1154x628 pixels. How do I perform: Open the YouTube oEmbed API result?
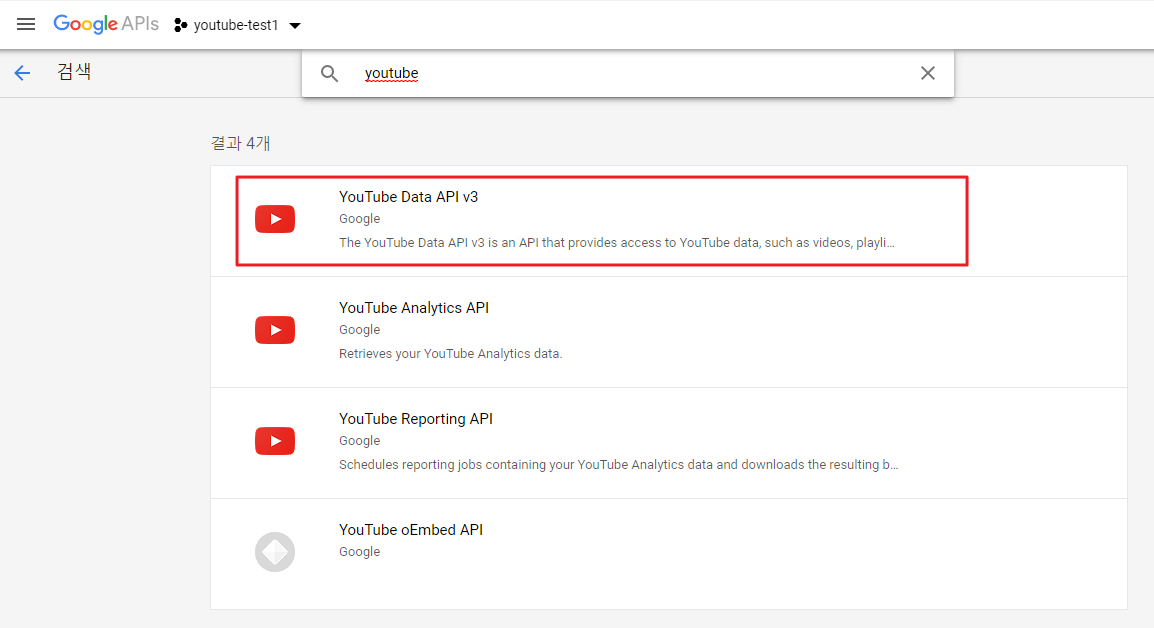(x=668, y=554)
